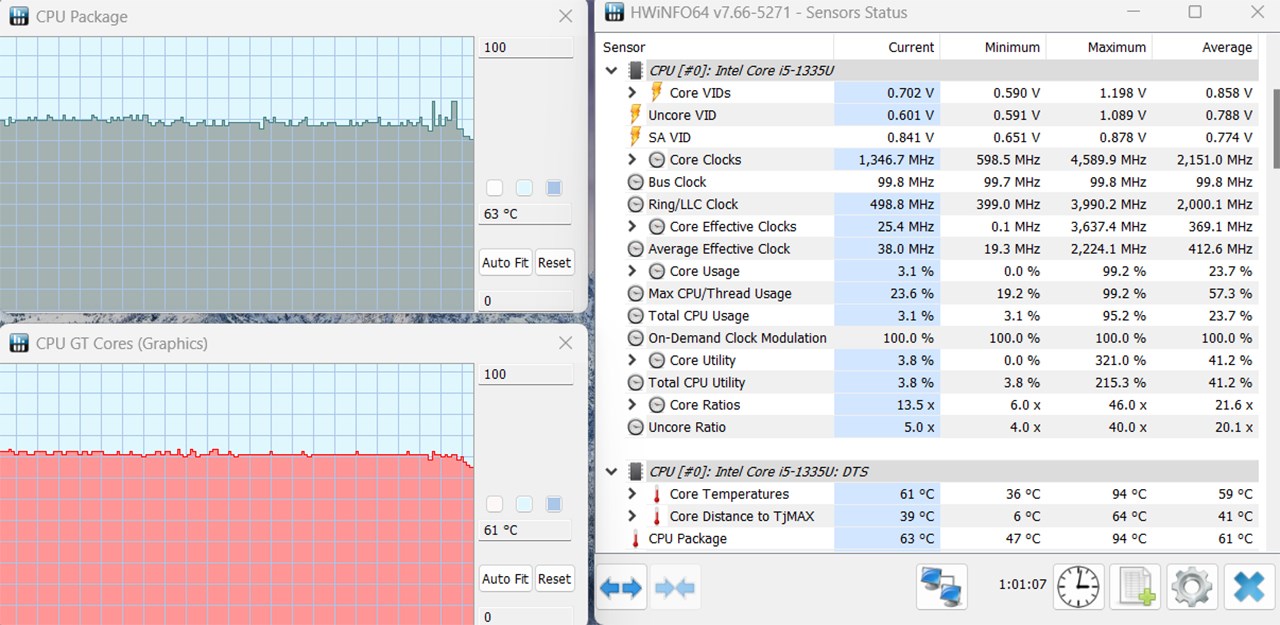Viewport: 1280px width, 625px height.
Task: Collapse the CPU [#0] Intel Core i5-1335U group
Action: [x=611, y=71]
